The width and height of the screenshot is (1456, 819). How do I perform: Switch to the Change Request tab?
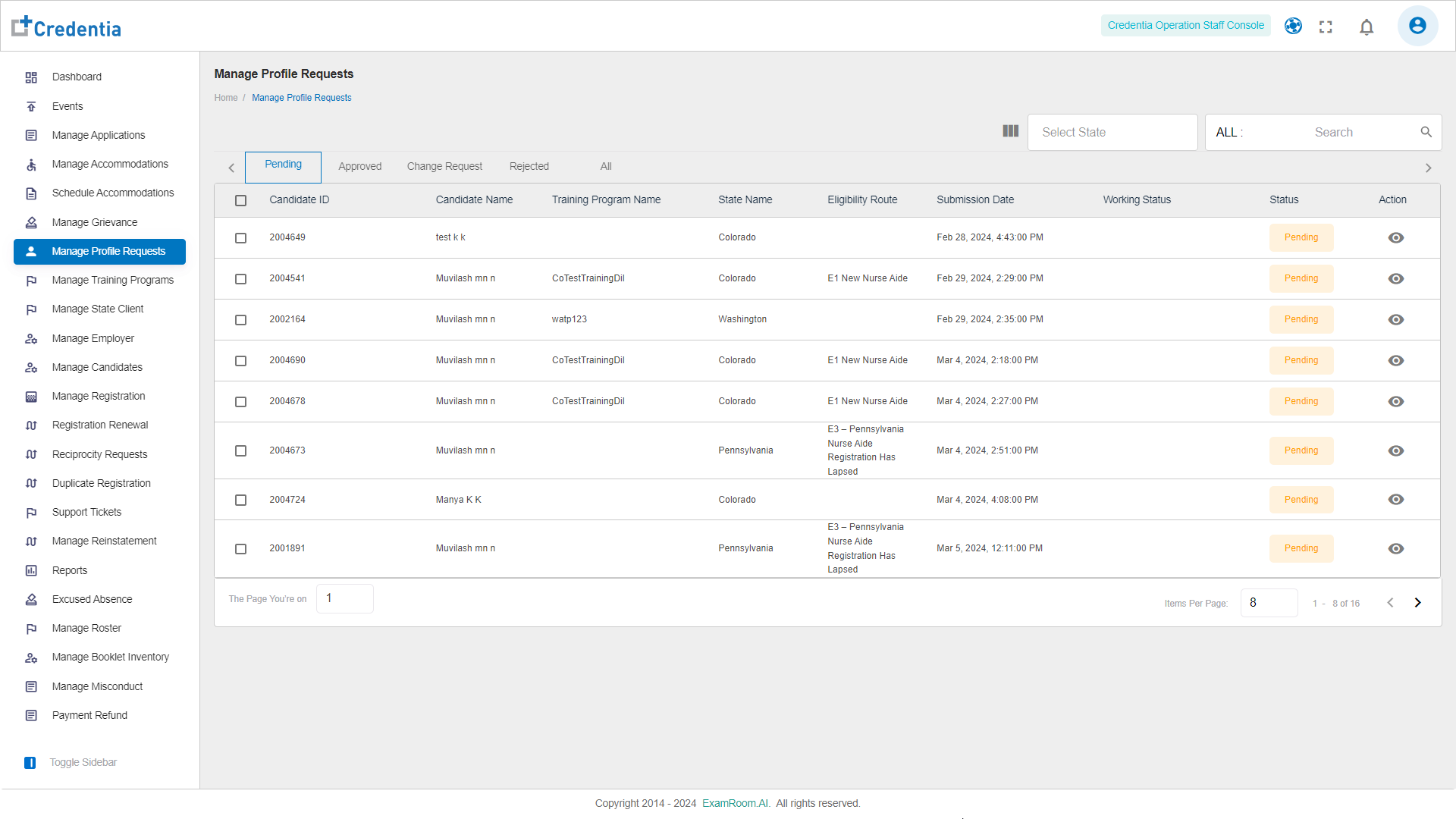pos(444,167)
